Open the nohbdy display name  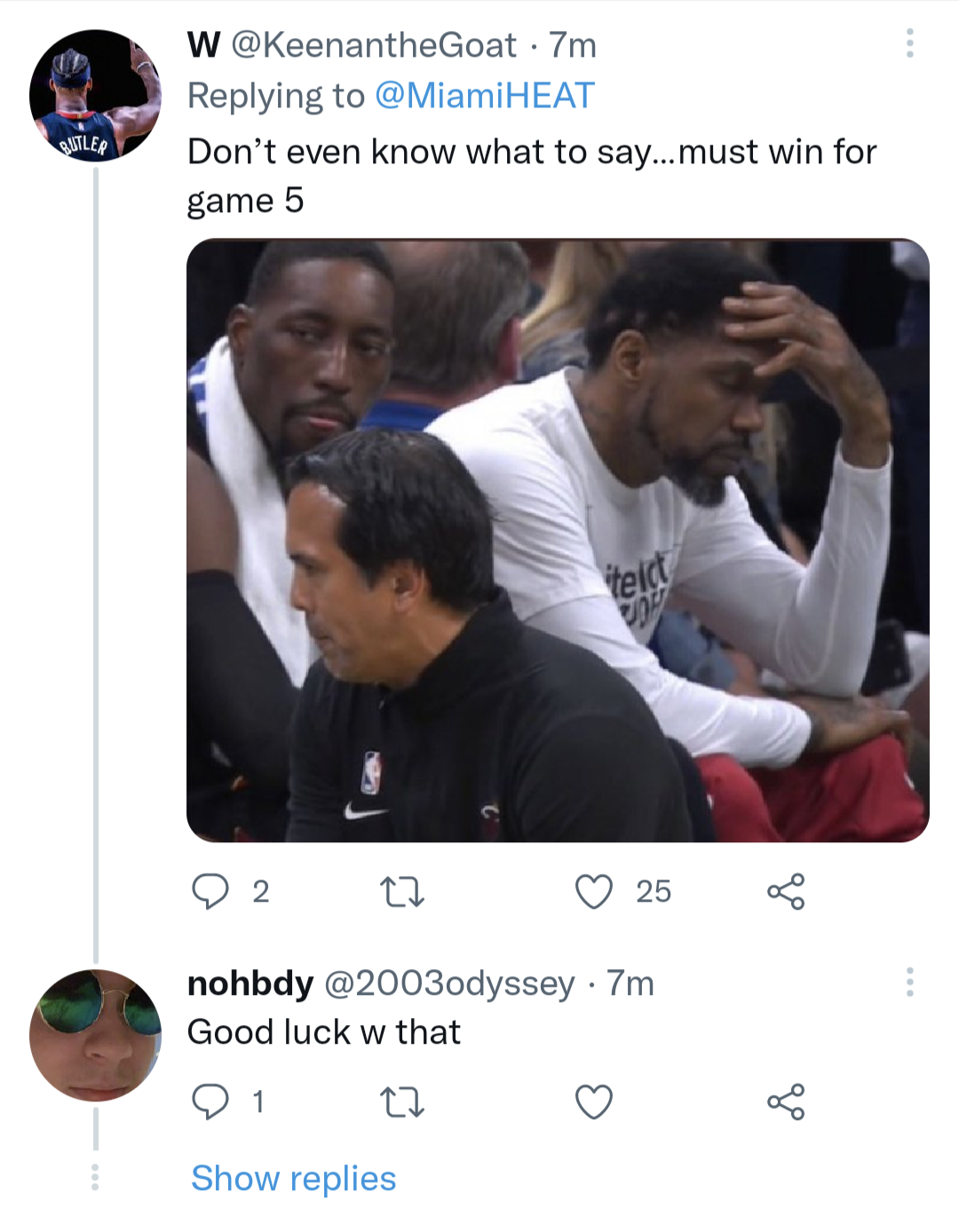tap(250, 983)
